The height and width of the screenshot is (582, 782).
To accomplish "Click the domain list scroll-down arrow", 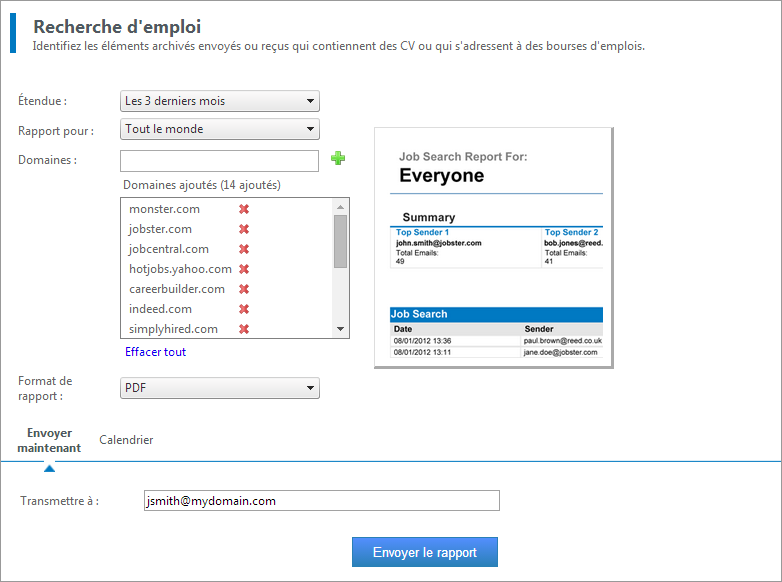I will 341,329.
